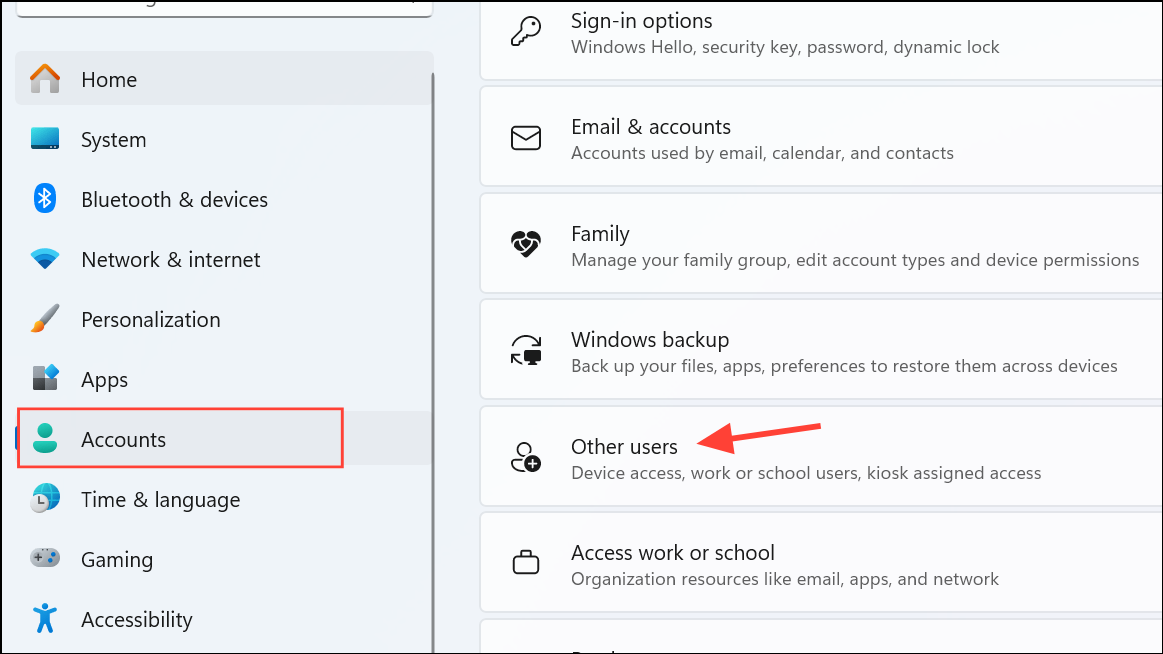Click the Accessibility figure icon
The width and height of the screenshot is (1163, 654).
point(45,618)
